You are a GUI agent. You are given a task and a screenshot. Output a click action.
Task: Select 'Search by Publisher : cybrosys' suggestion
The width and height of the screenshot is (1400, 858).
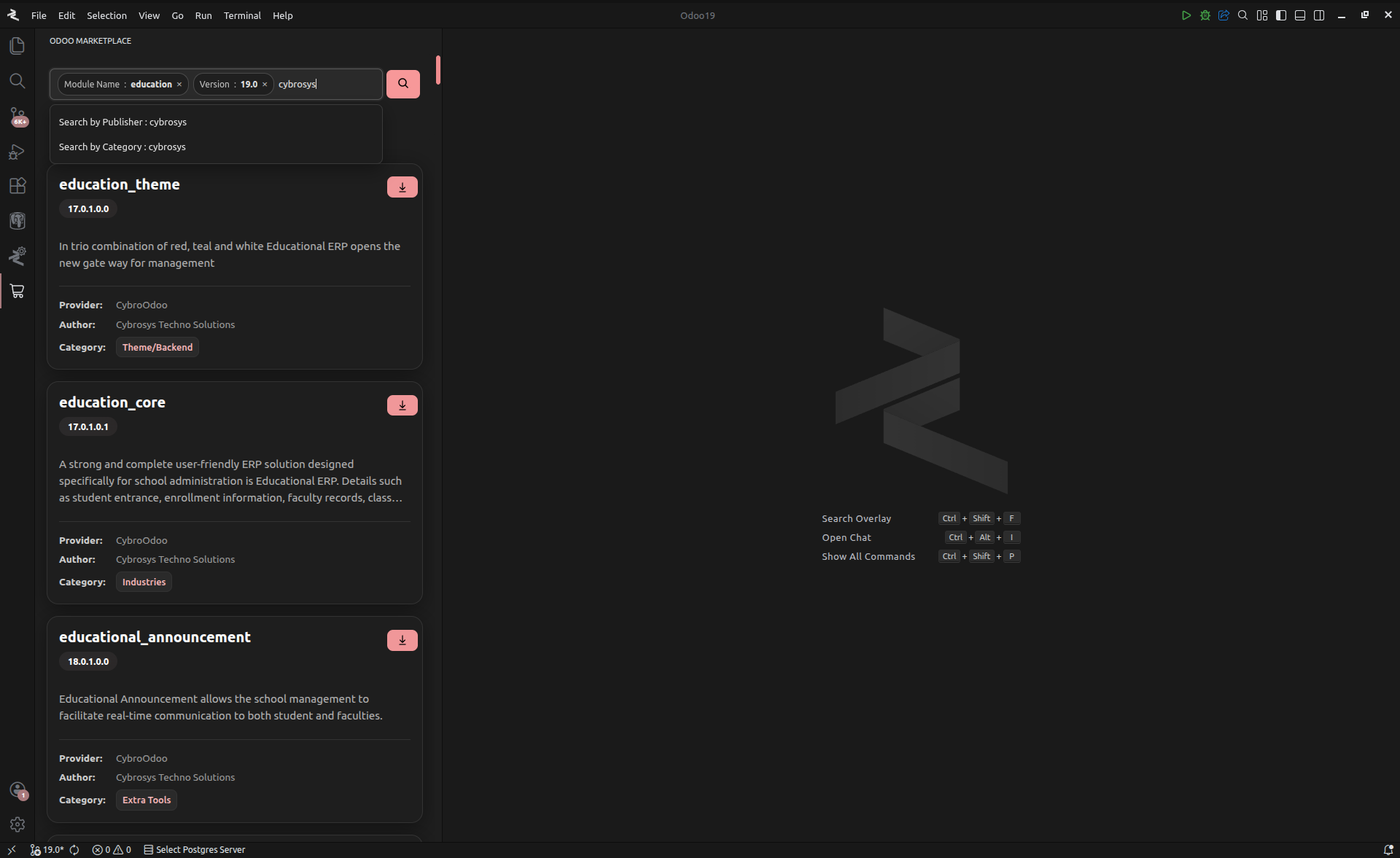[x=216, y=122]
